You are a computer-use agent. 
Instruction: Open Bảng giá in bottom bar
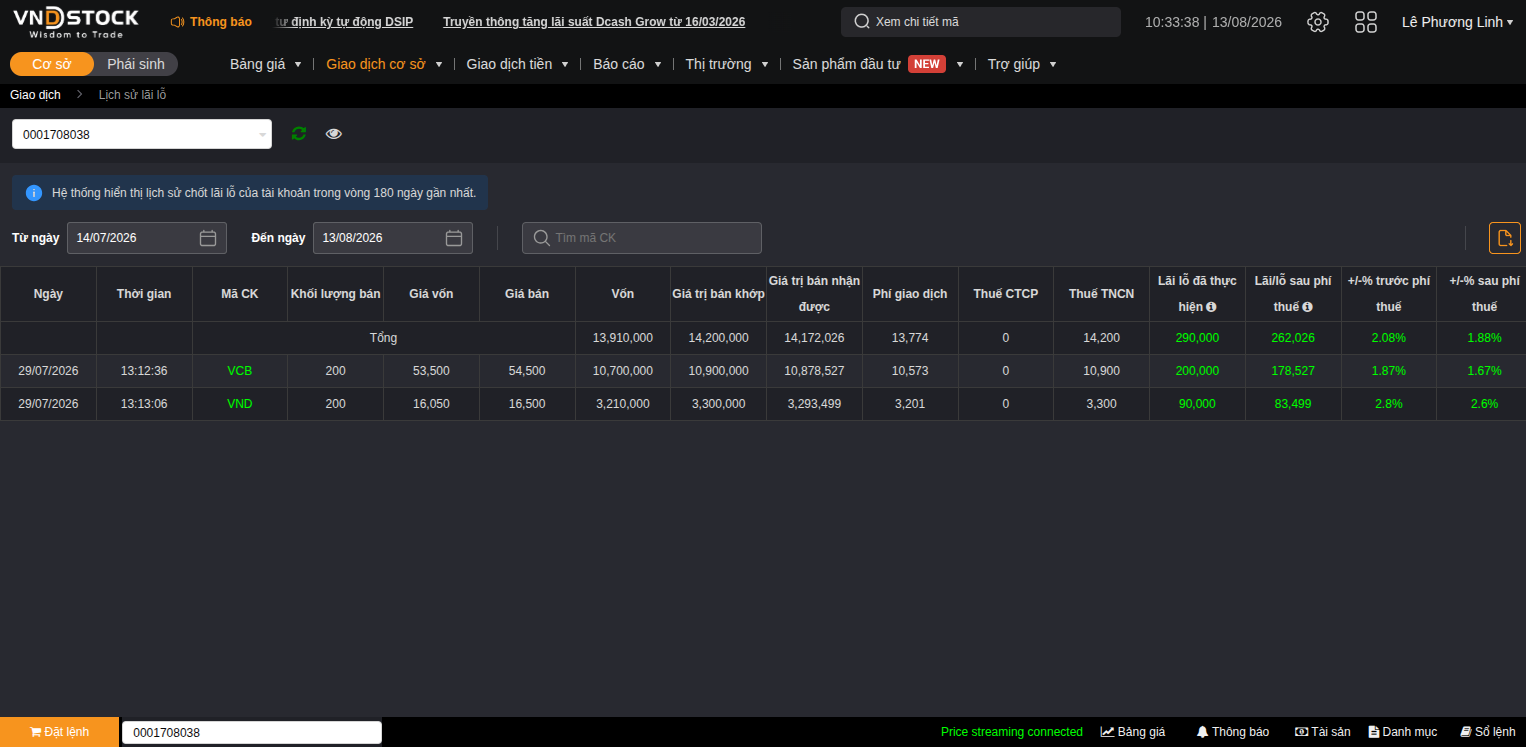click(x=1133, y=732)
